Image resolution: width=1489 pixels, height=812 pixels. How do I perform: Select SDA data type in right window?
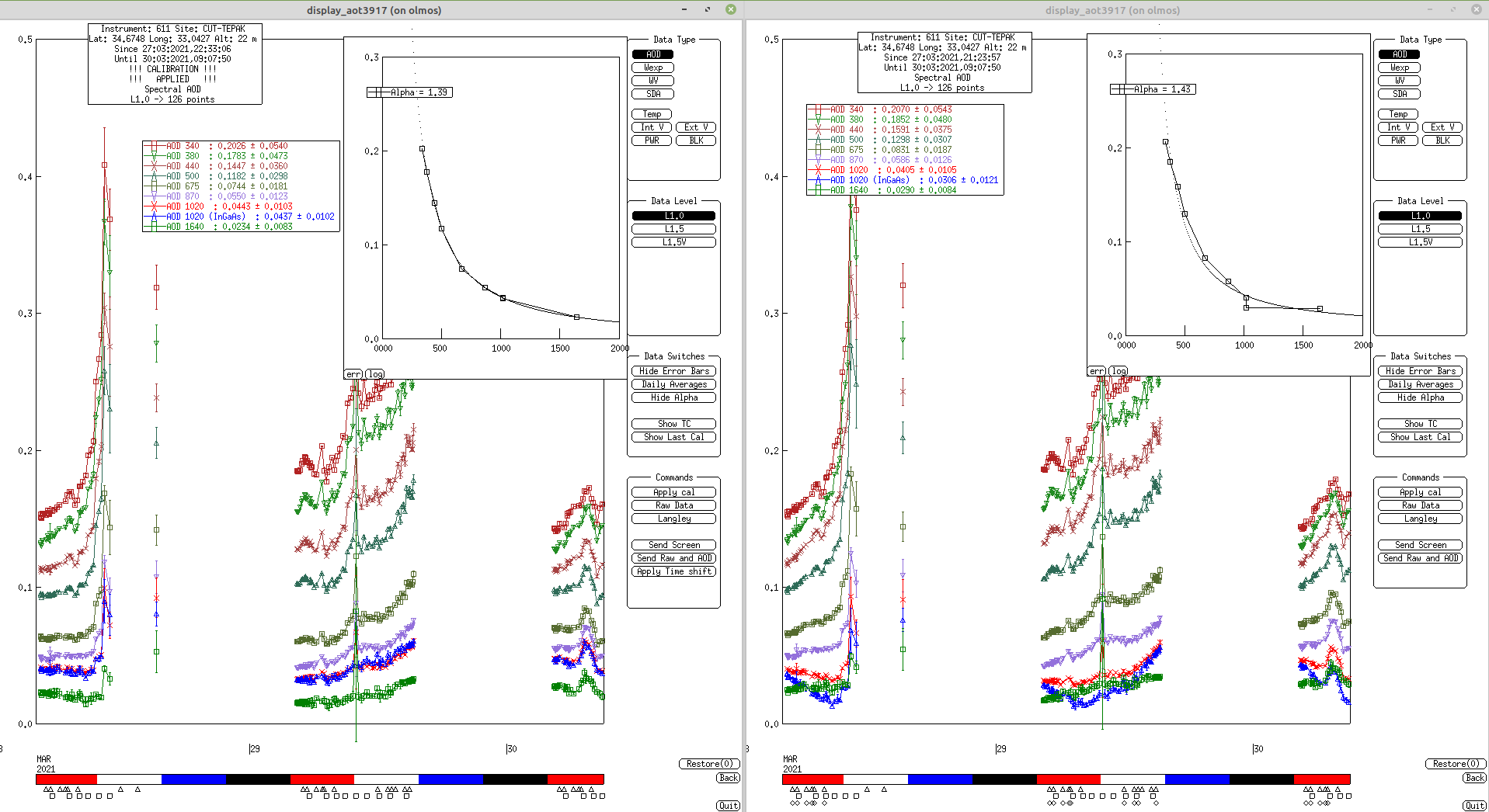click(1399, 94)
